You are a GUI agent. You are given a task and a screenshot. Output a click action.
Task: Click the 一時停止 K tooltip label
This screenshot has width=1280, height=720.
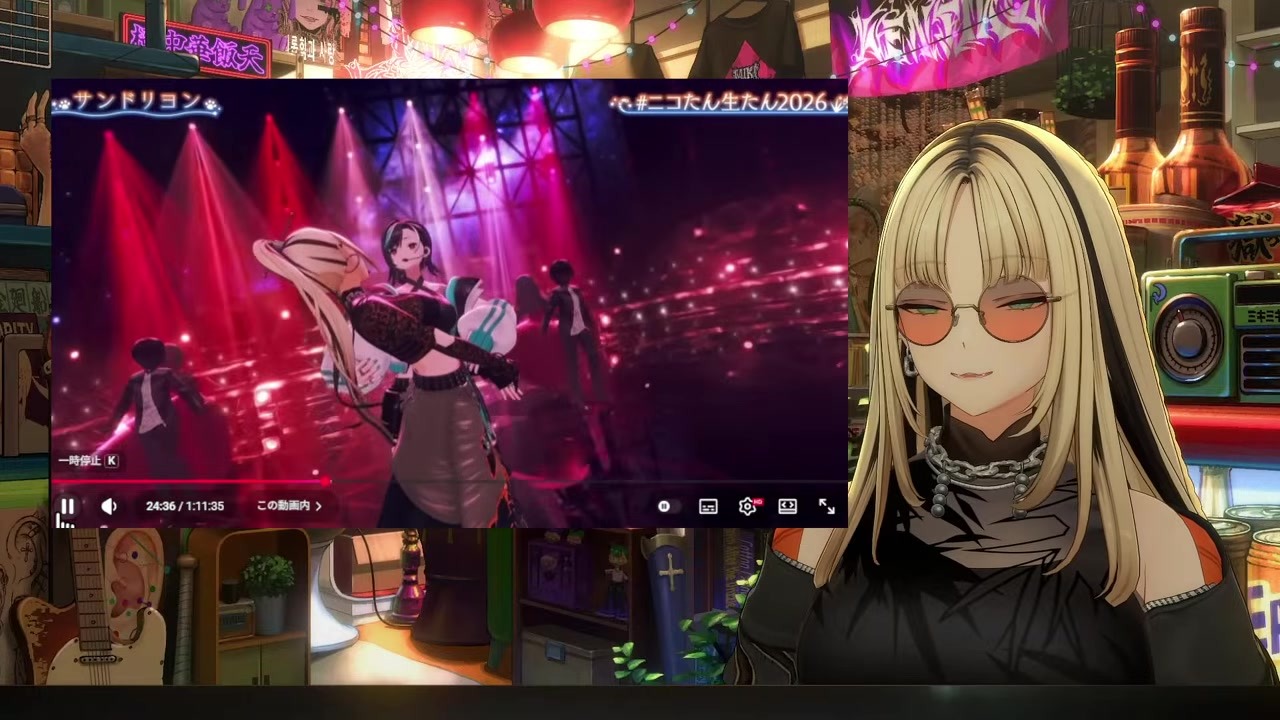tap(88, 460)
